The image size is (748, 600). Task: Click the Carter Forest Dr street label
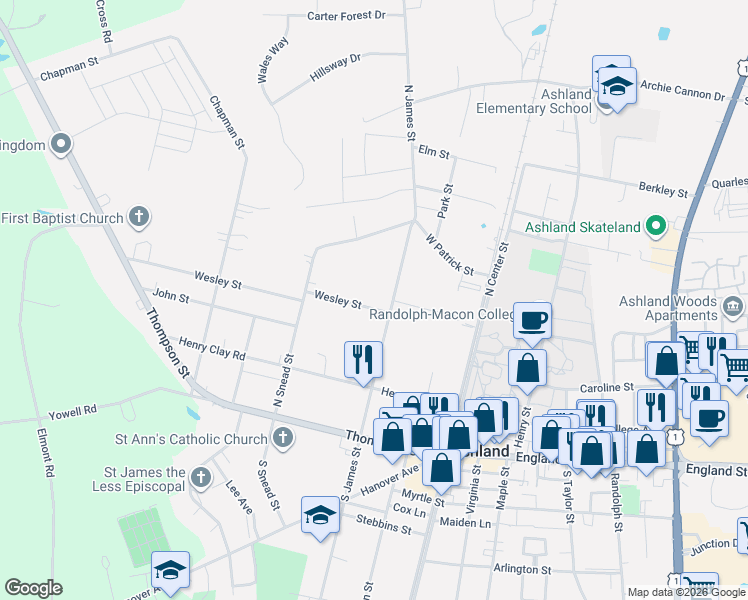(346, 16)
